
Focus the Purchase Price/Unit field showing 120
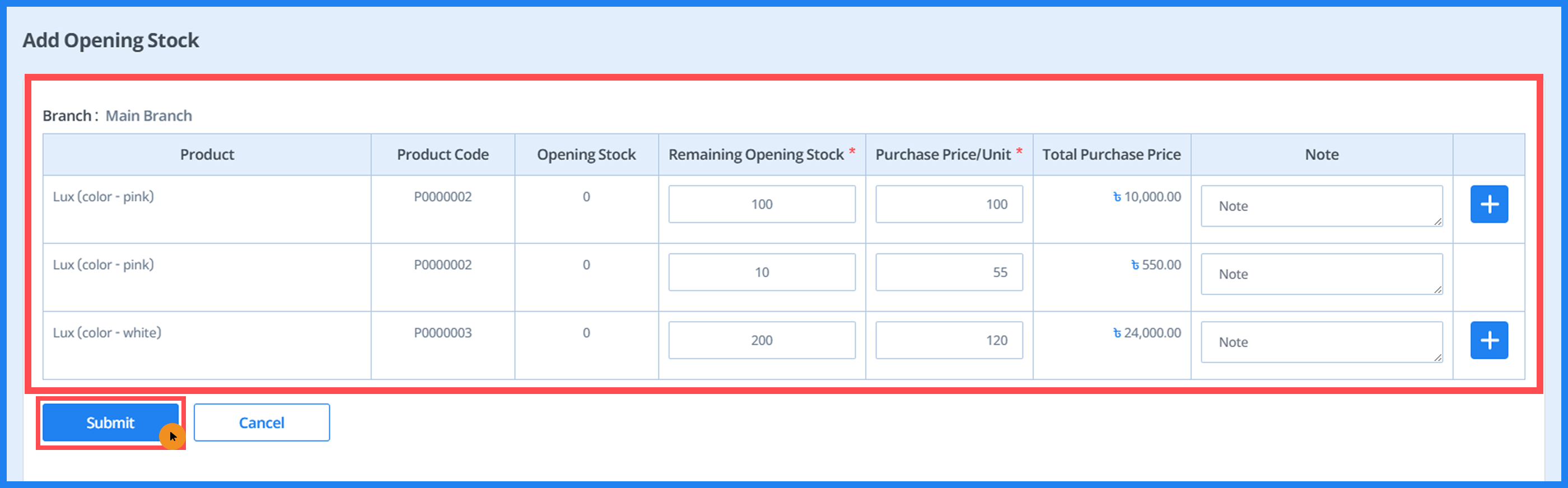click(948, 340)
